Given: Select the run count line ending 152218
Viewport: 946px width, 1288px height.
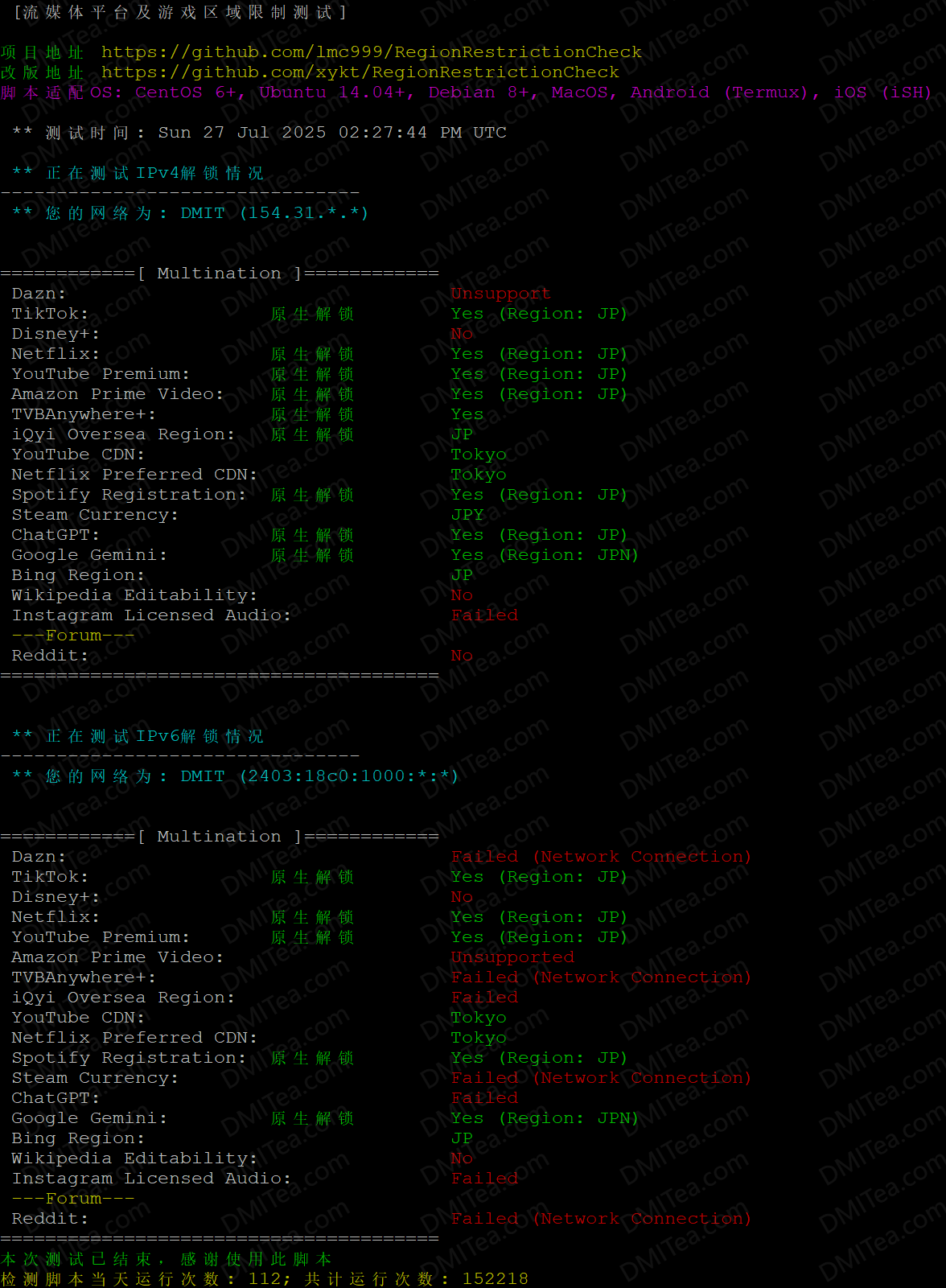Looking at the screenshot, I should pyautogui.click(x=265, y=1279).
